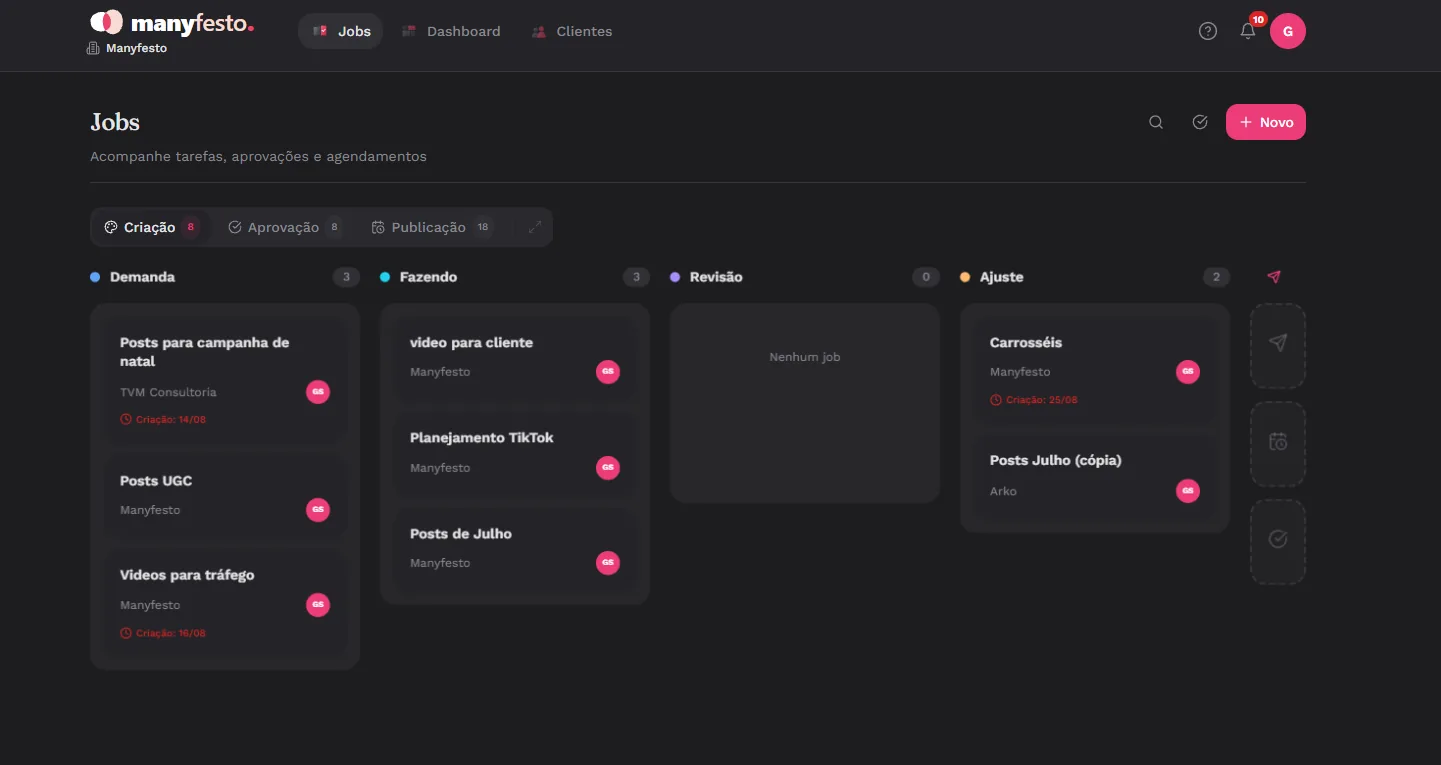Image resolution: width=1441 pixels, height=765 pixels.
Task: Go to the Dashboard tab
Action: [451, 31]
